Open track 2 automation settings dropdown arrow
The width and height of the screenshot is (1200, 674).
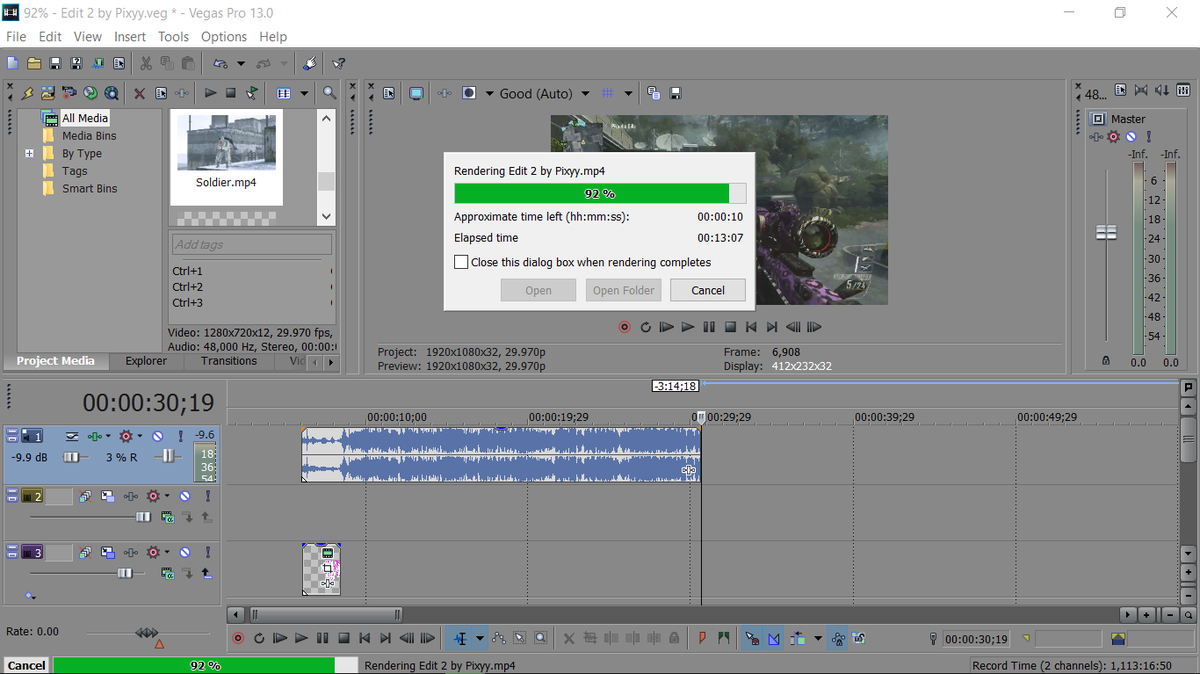click(x=167, y=496)
